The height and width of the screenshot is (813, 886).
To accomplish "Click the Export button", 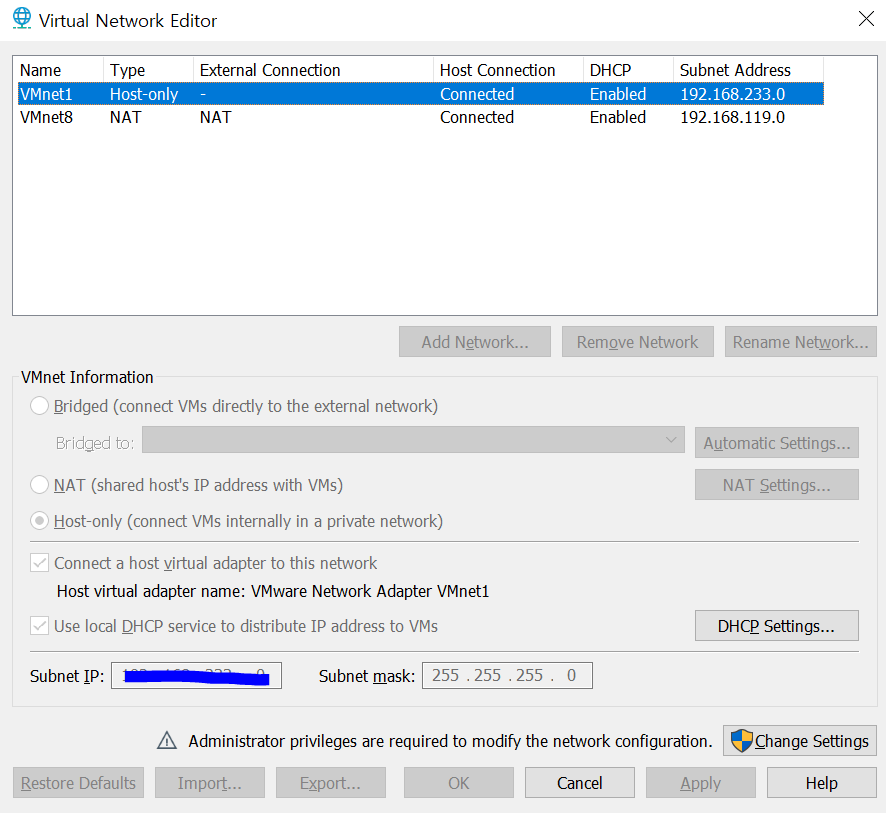I will tap(331, 782).
